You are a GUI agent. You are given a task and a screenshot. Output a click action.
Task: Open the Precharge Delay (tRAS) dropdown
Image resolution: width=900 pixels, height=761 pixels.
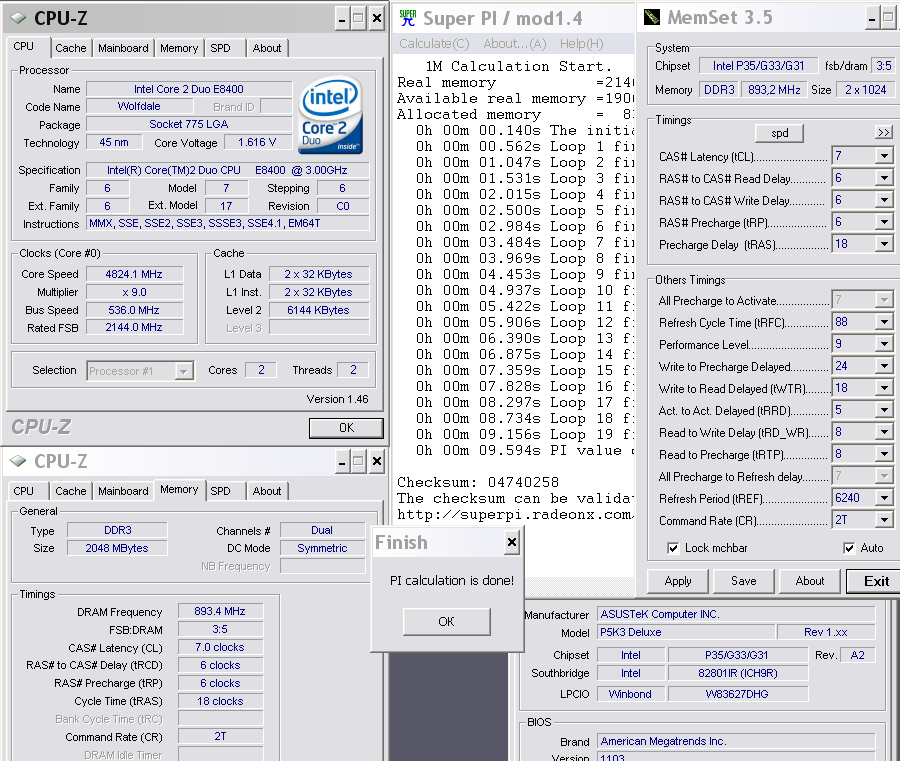click(x=884, y=244)
